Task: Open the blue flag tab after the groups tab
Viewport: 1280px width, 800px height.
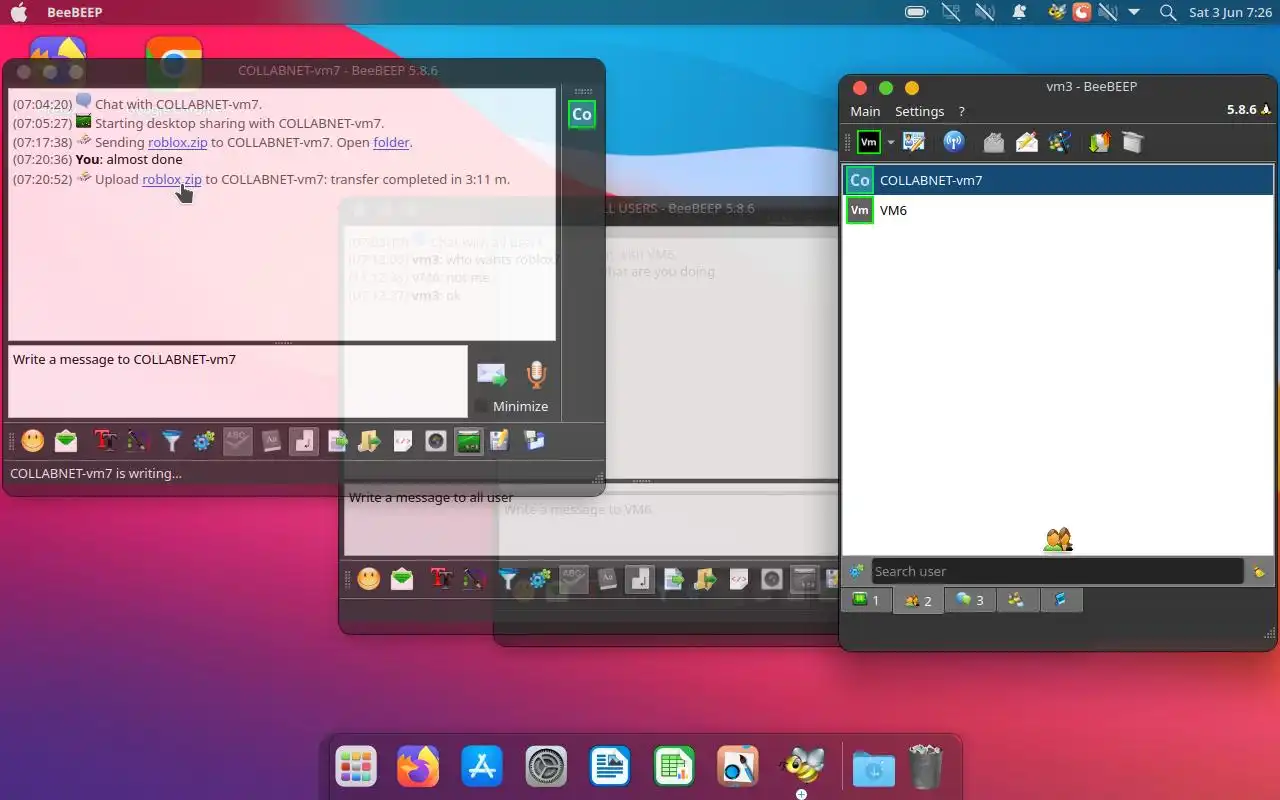Action: click(x=1061, y=600)
